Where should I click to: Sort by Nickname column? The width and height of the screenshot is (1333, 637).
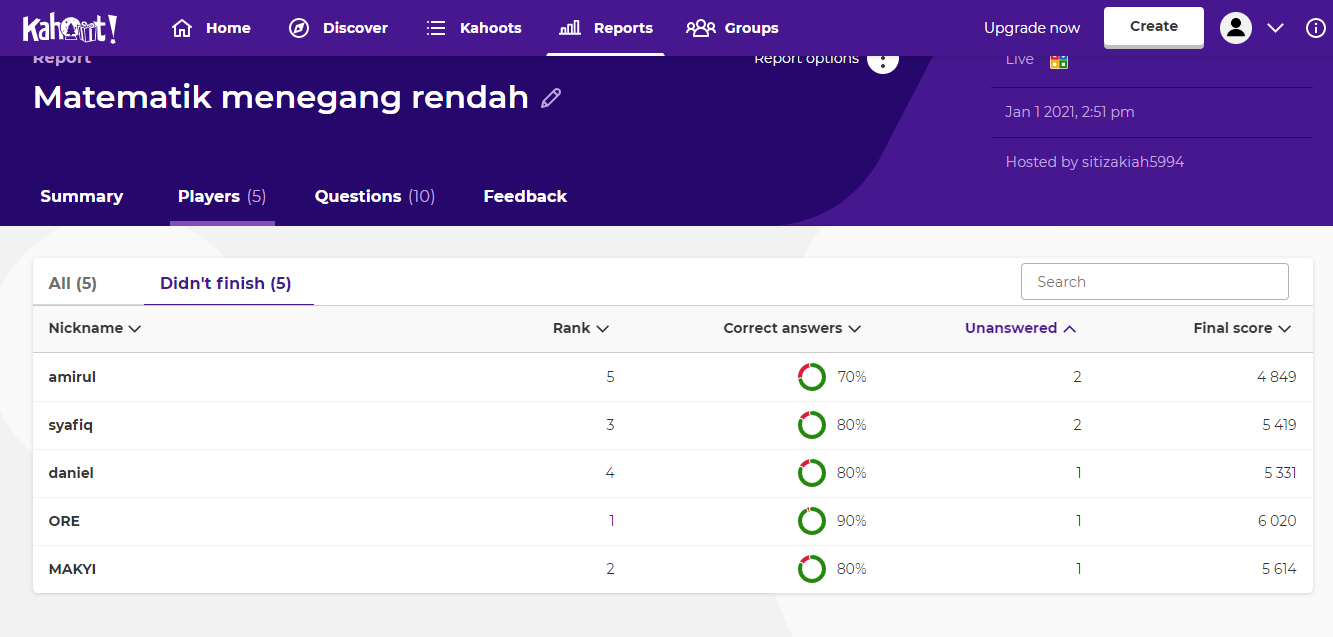pyautogui.click(x=95, y=328)
